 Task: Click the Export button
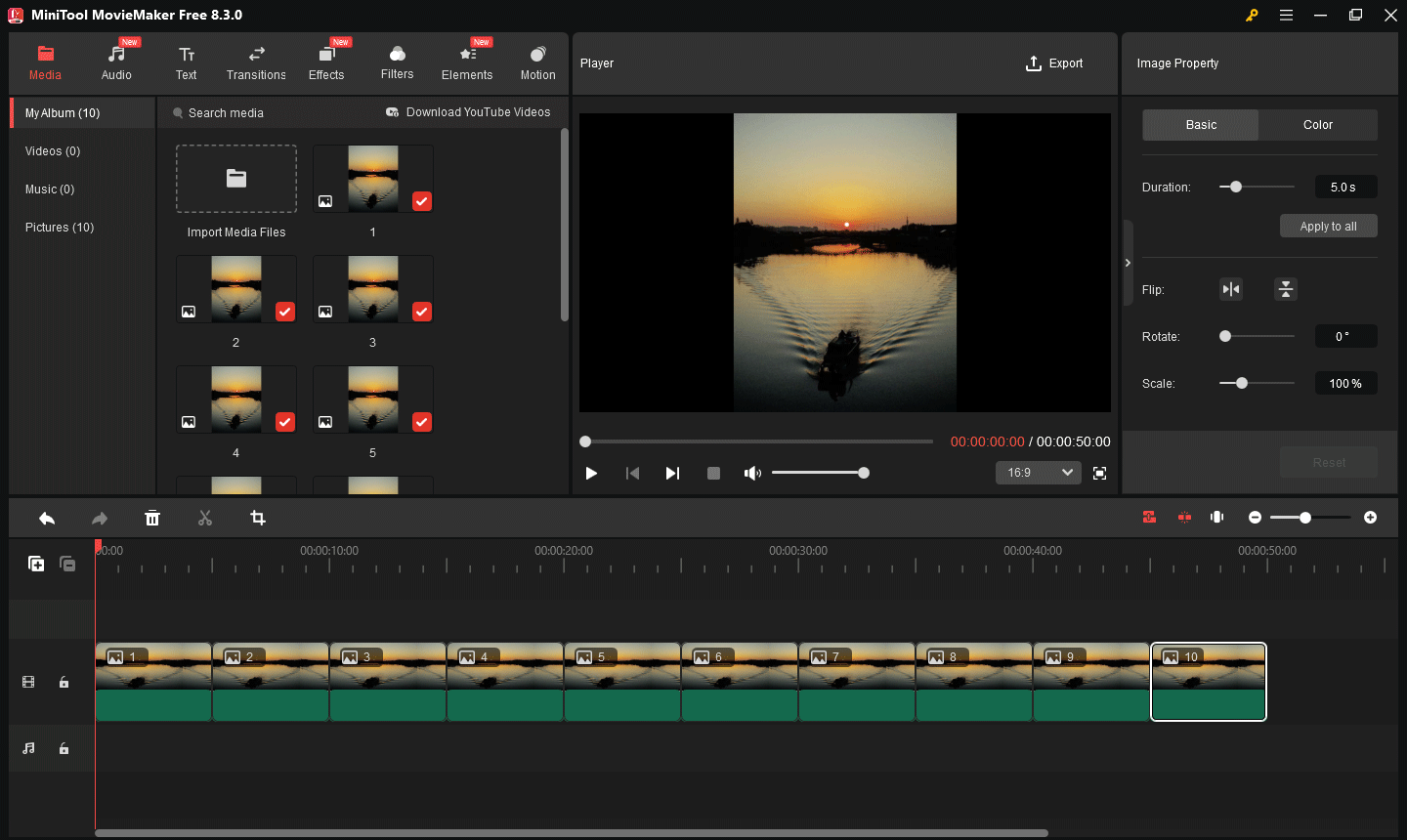(1054, 63)
